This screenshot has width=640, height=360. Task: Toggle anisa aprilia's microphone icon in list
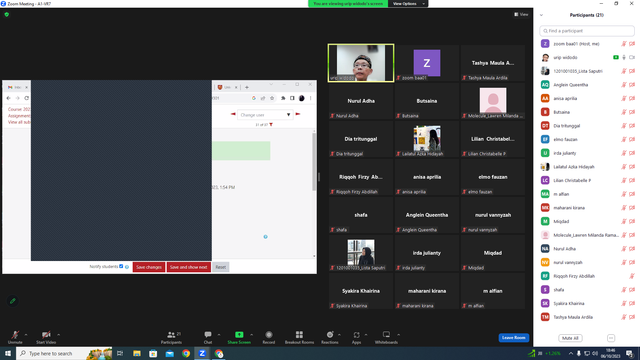[624, 98]
